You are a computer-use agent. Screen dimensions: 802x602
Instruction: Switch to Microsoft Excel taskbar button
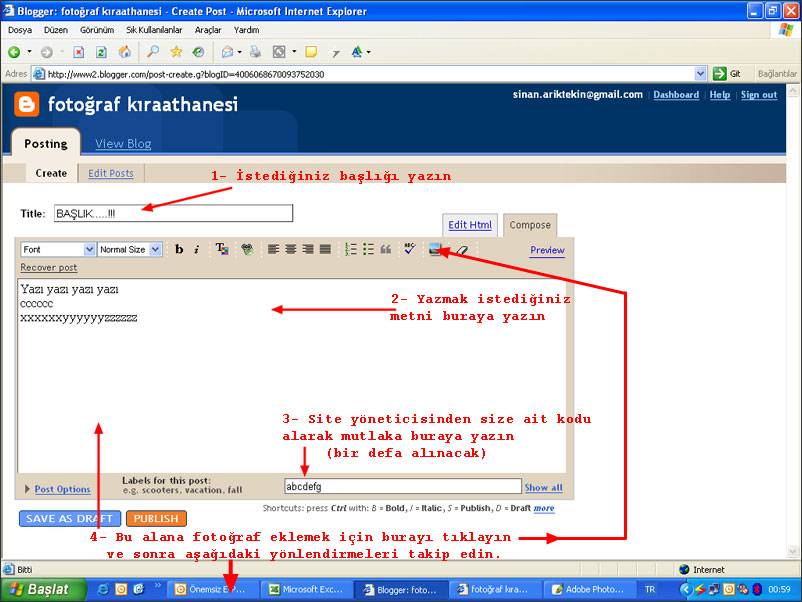(x=306, y=590)
